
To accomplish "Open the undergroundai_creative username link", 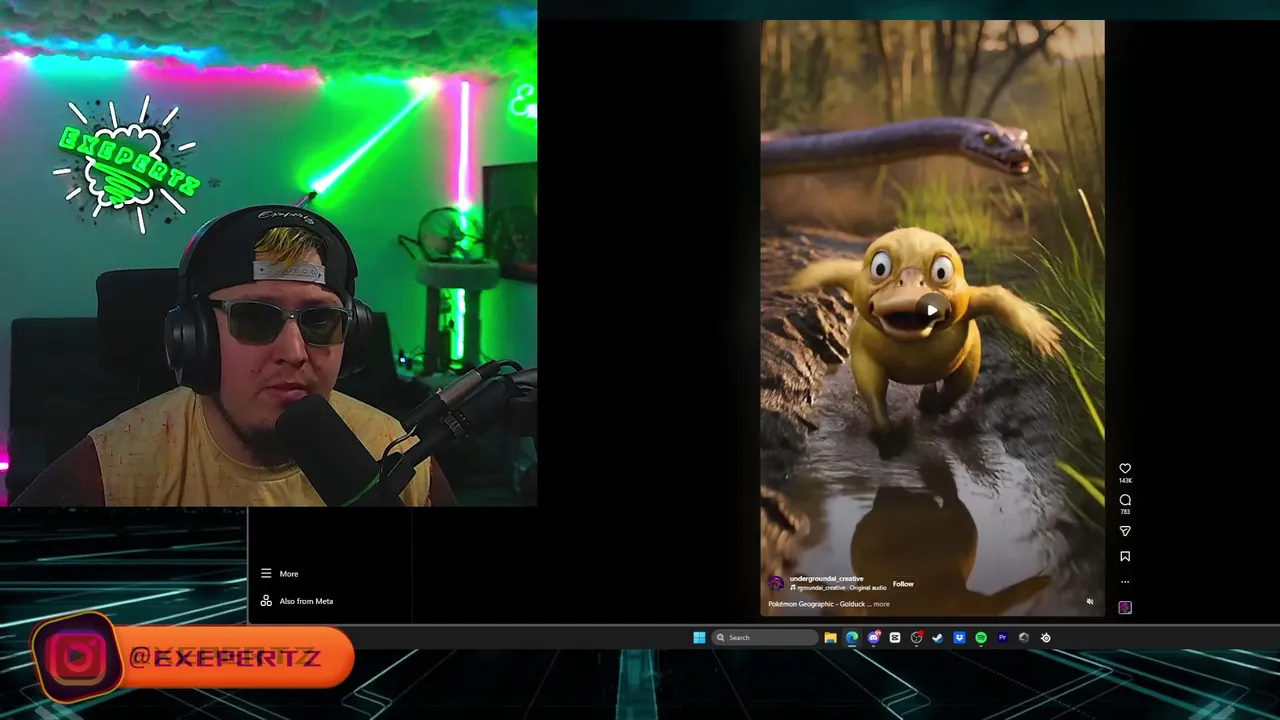I will click(x=826, y=579).
